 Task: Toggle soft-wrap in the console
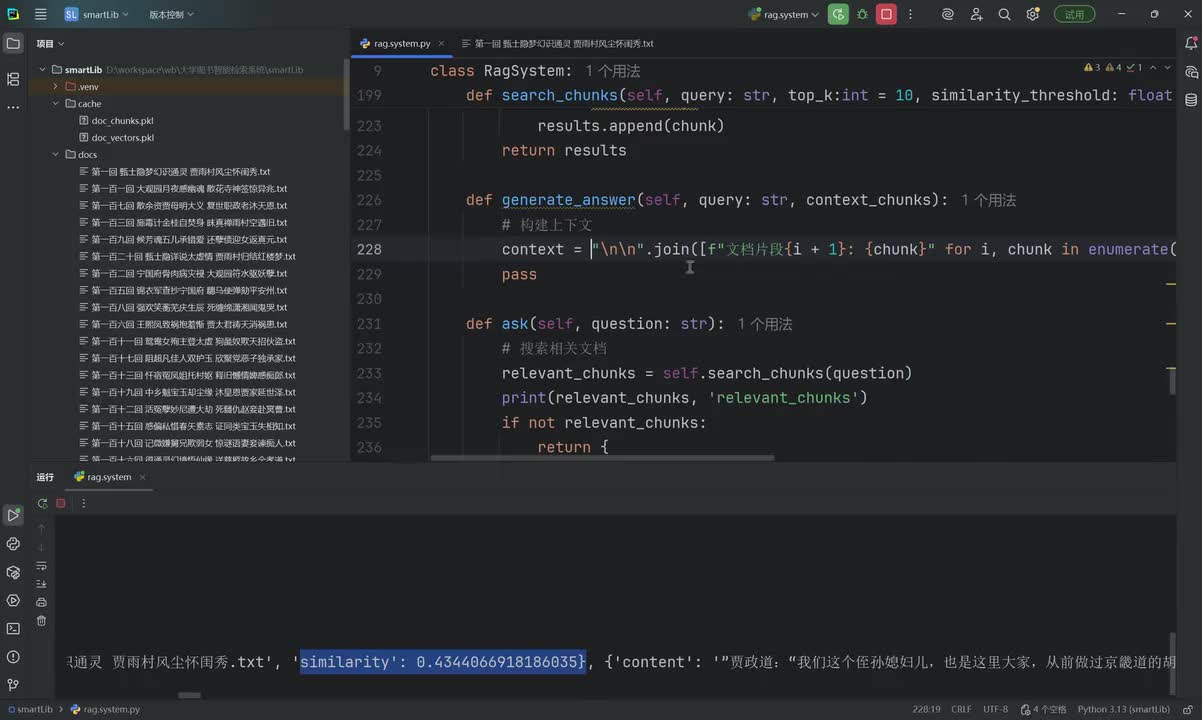coord(41,566)
